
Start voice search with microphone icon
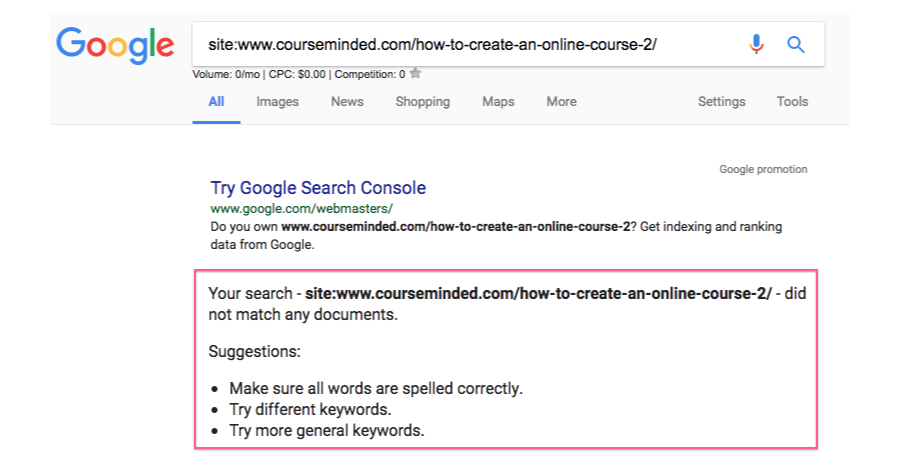click(756, 44)
